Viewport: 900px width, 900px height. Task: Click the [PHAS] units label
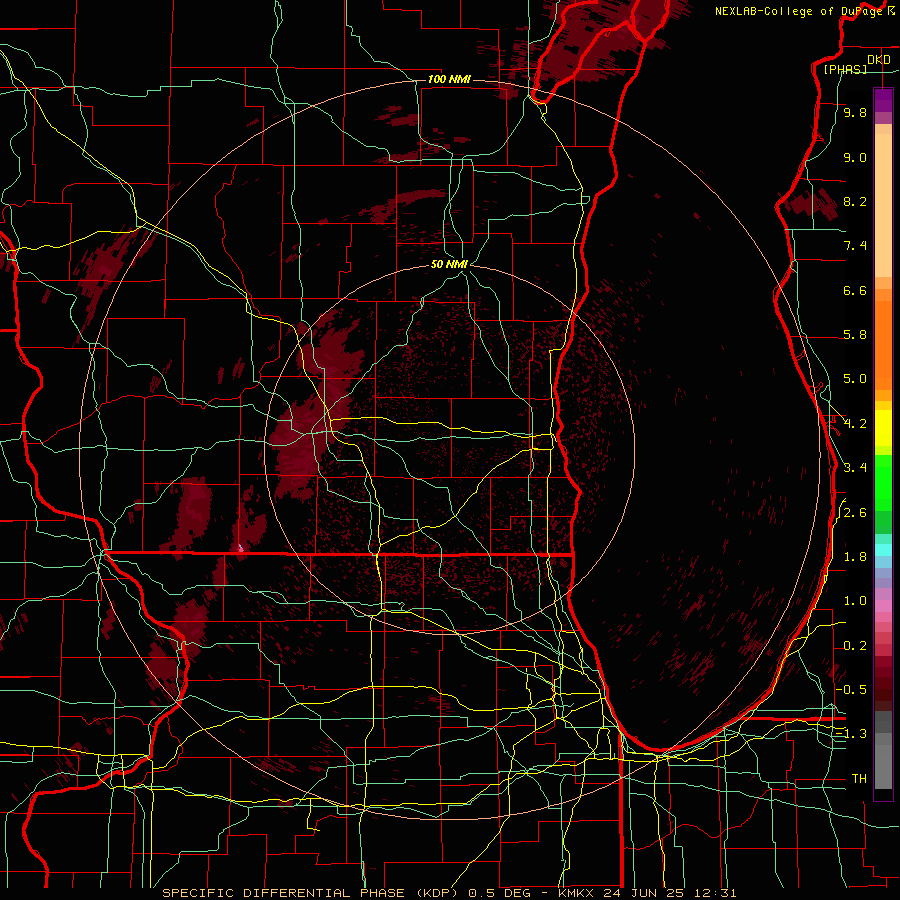point(845,70)
